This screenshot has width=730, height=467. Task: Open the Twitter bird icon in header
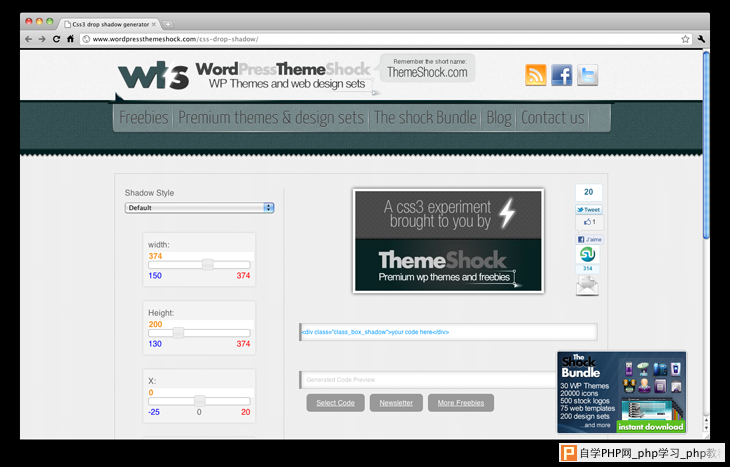click(x=588, y=74)
